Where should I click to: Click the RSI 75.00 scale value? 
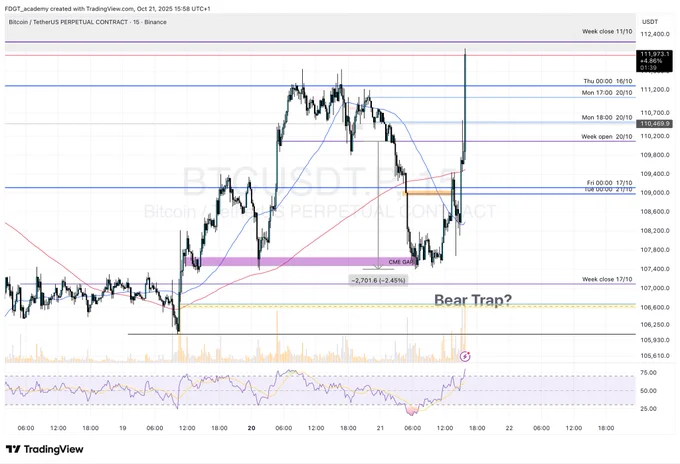click(648, 373)
